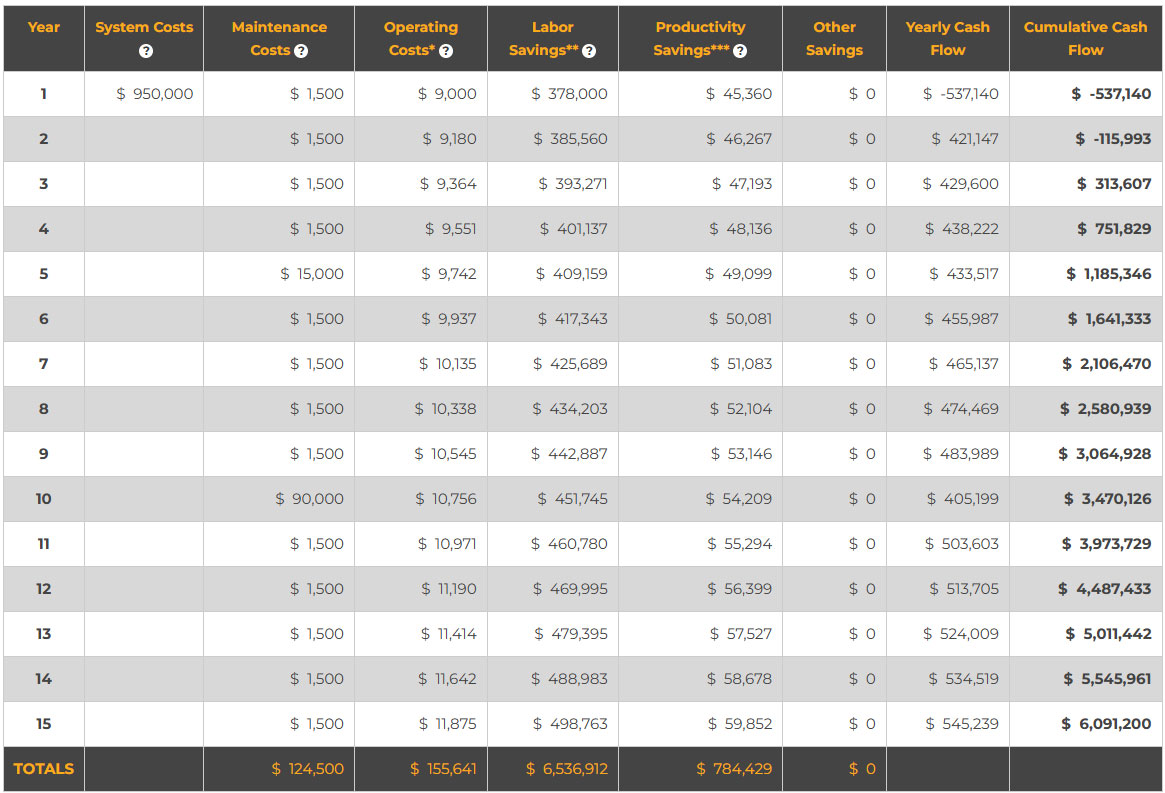The width and height of the screenshot is (1165, 793).
Task: Open the Productivity Savings help icon
Action: [x=740, y=51]
